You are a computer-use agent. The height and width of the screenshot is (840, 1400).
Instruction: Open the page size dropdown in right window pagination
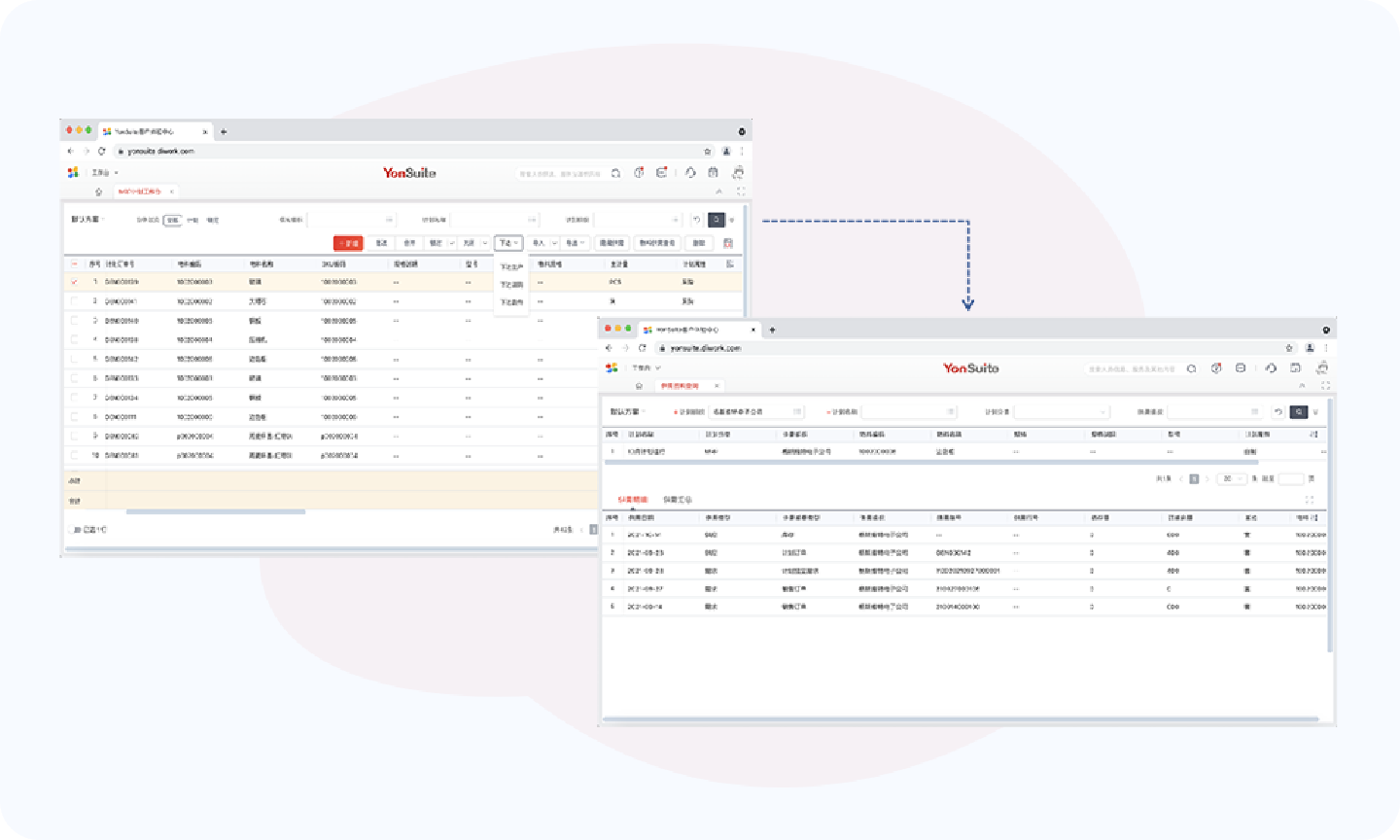1232,479
